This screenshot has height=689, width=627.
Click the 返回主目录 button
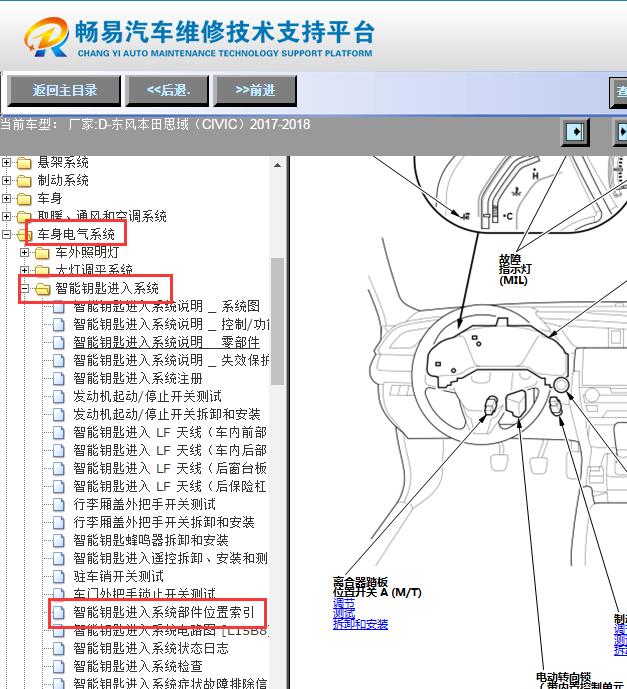(64, 91)
